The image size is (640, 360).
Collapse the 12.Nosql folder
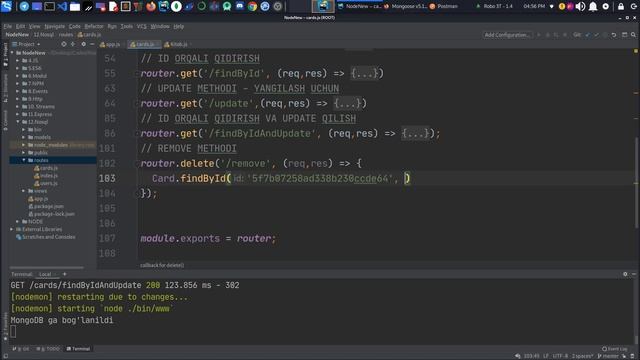(18, 122)
